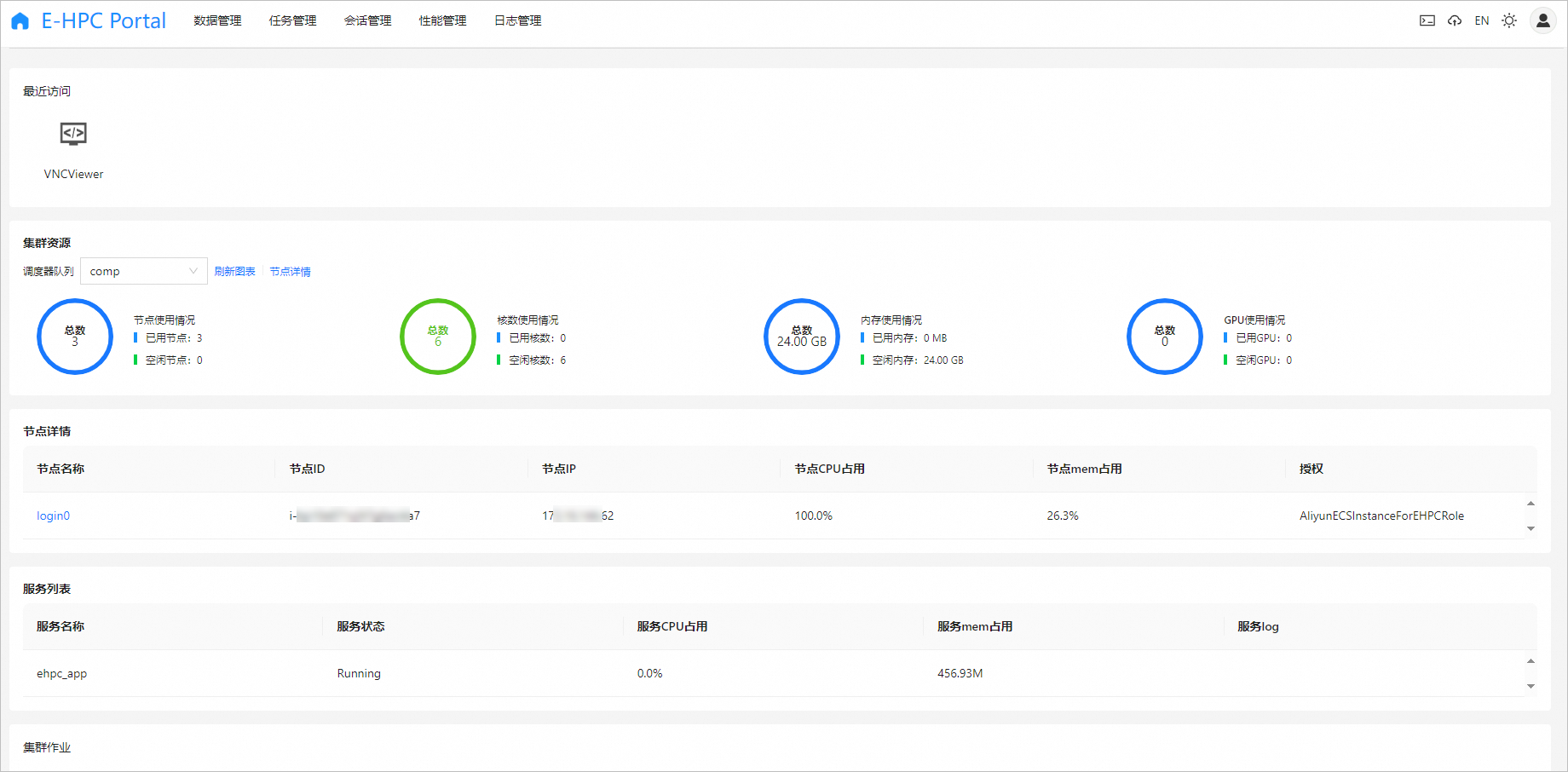Open the 任务管理 menu
1568x772 pixels.
tap(292, 20)
